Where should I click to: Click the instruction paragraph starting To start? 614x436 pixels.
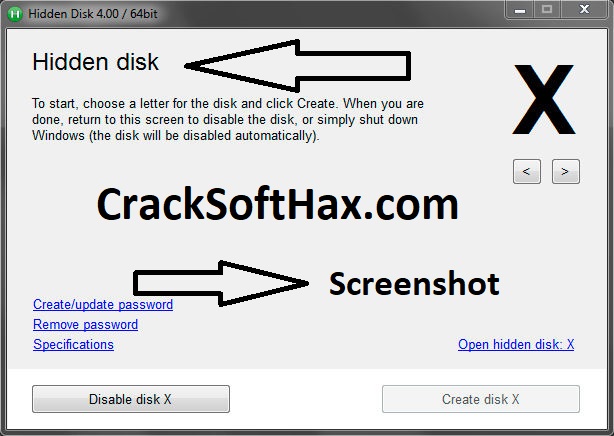[x=228, y=119]
